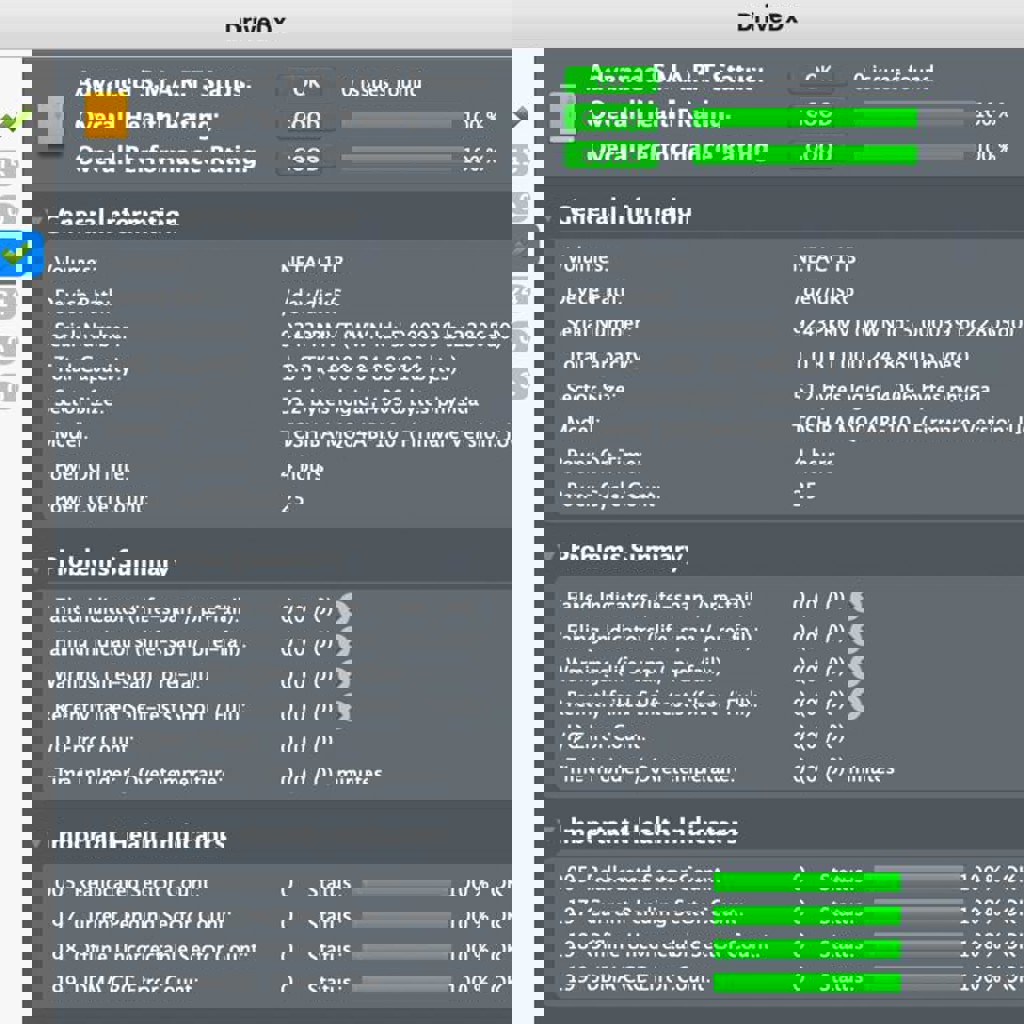1024x1024 pixels.
Task: Click Overall Health Rating progress bar in left window
Action: (x=398, y=122)
